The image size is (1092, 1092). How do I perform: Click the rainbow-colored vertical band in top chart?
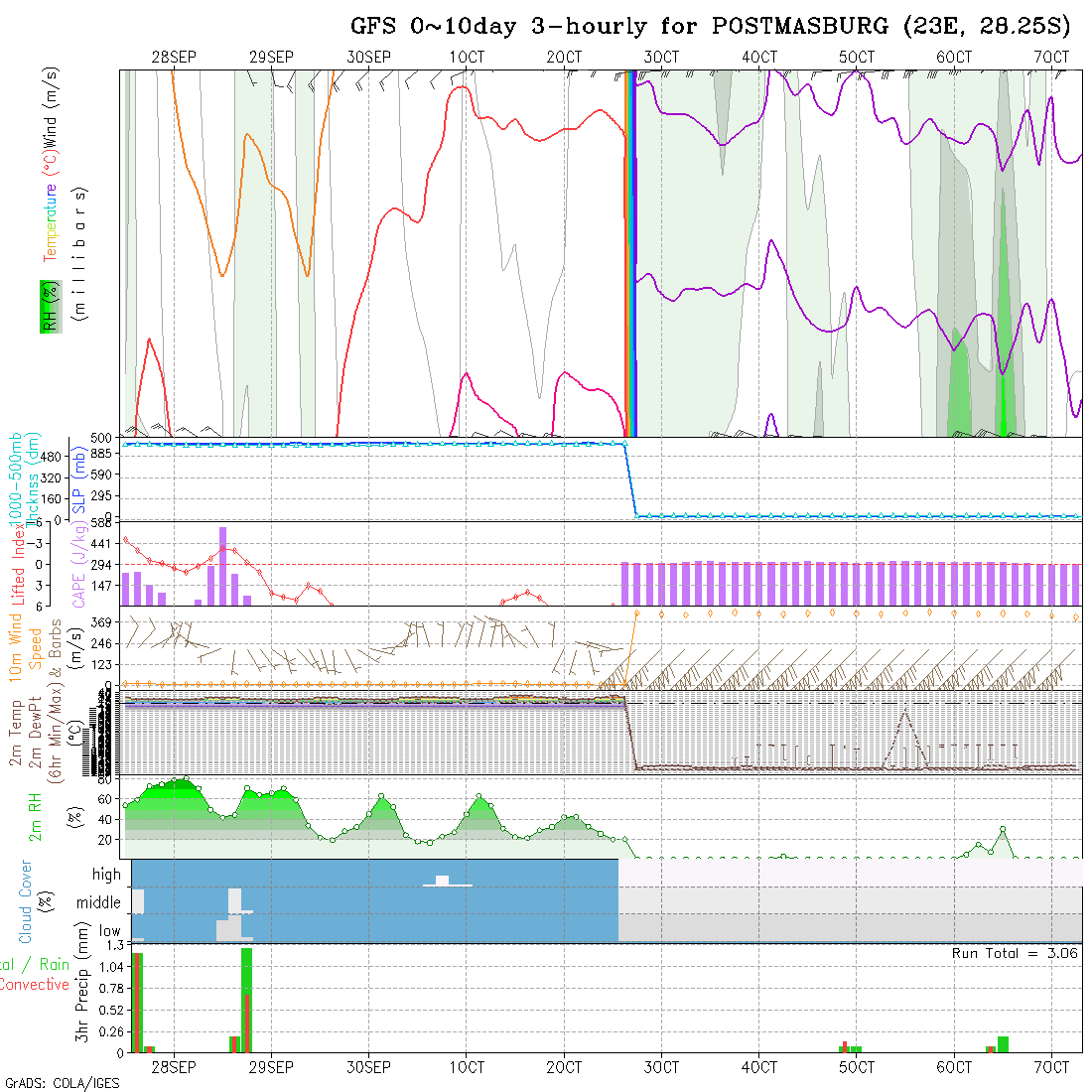click(629, 253)
